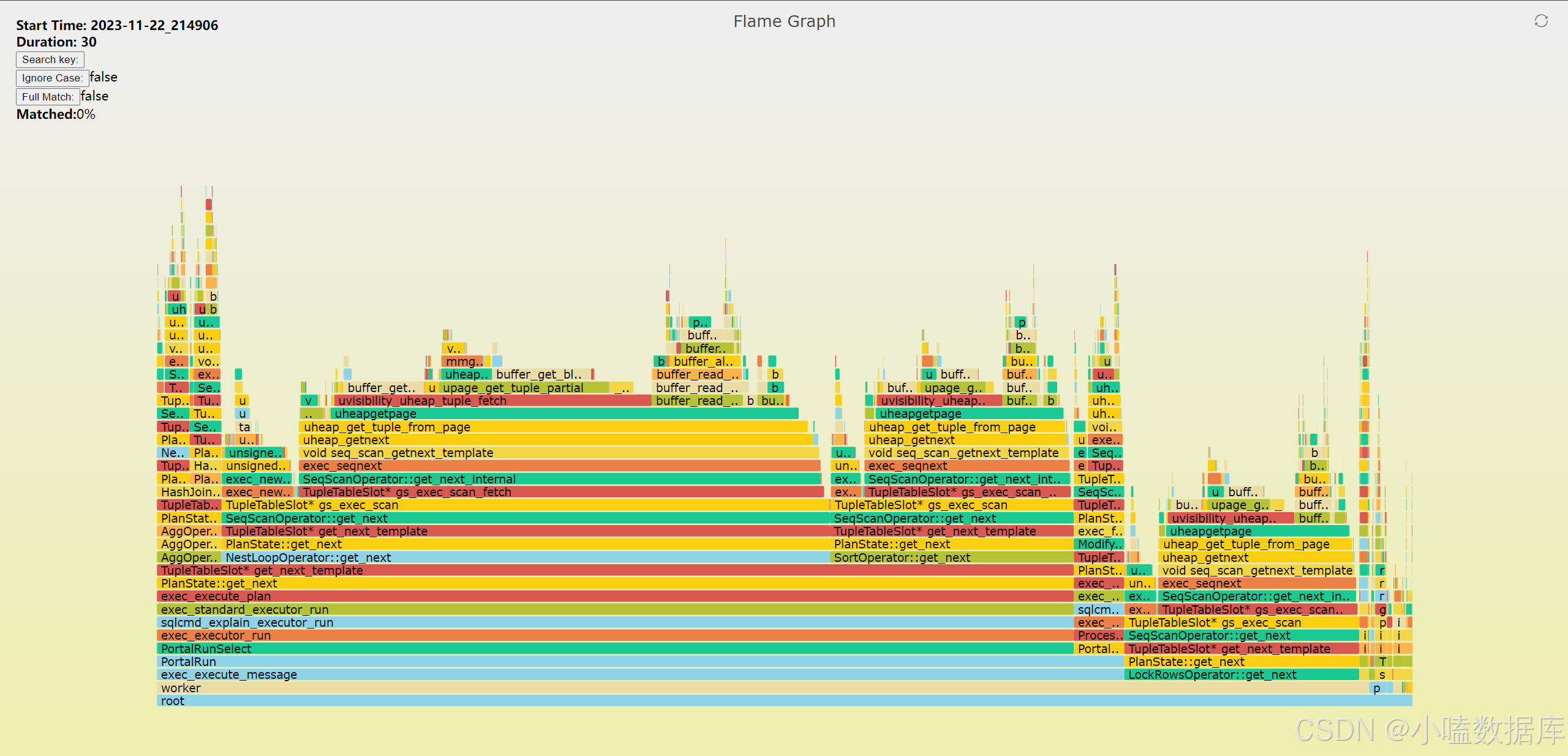Toggle the Ignore Case button

[x=52, y=78]
